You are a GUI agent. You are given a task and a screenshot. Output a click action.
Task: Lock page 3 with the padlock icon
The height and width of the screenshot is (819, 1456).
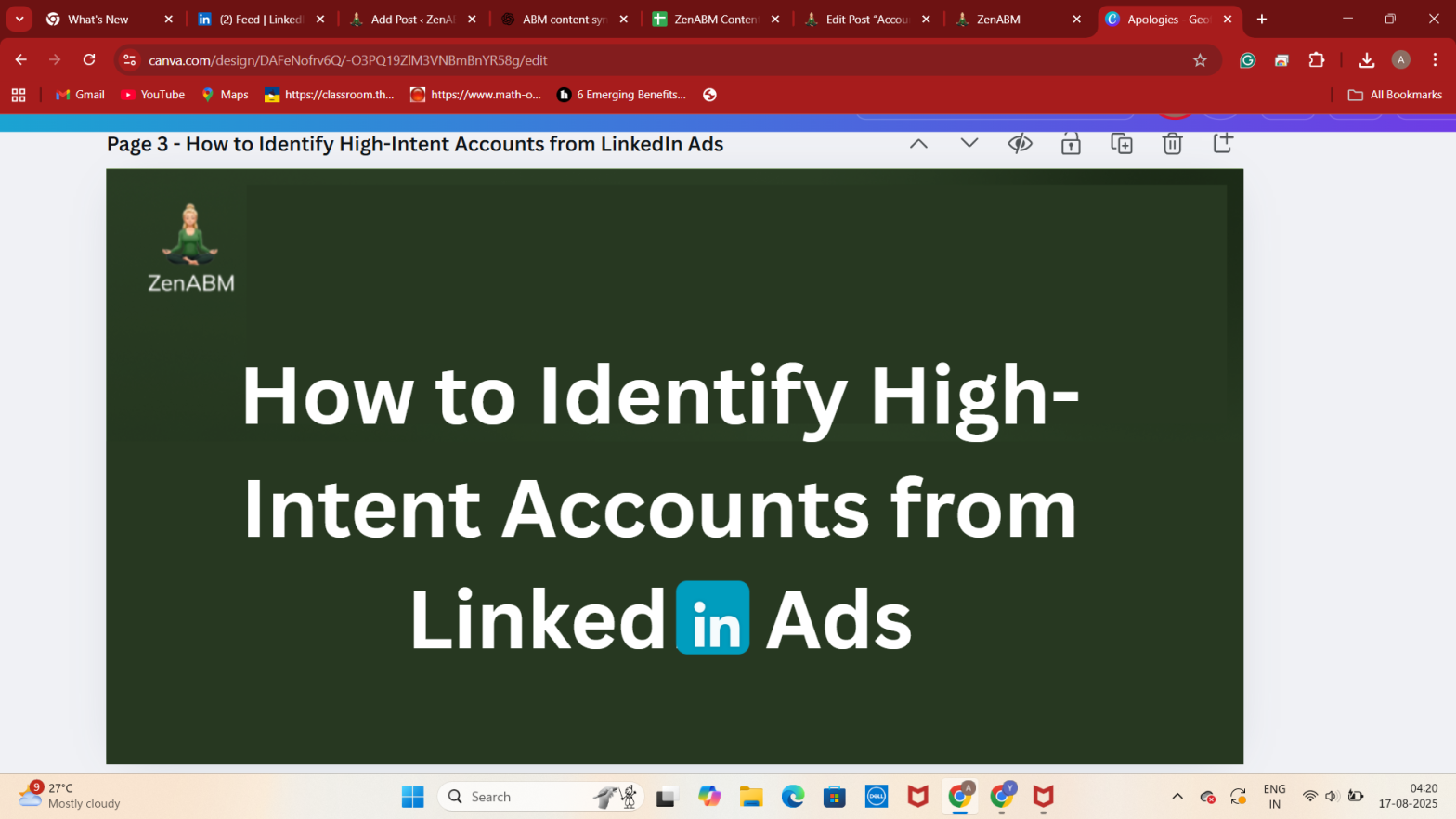1071,144
